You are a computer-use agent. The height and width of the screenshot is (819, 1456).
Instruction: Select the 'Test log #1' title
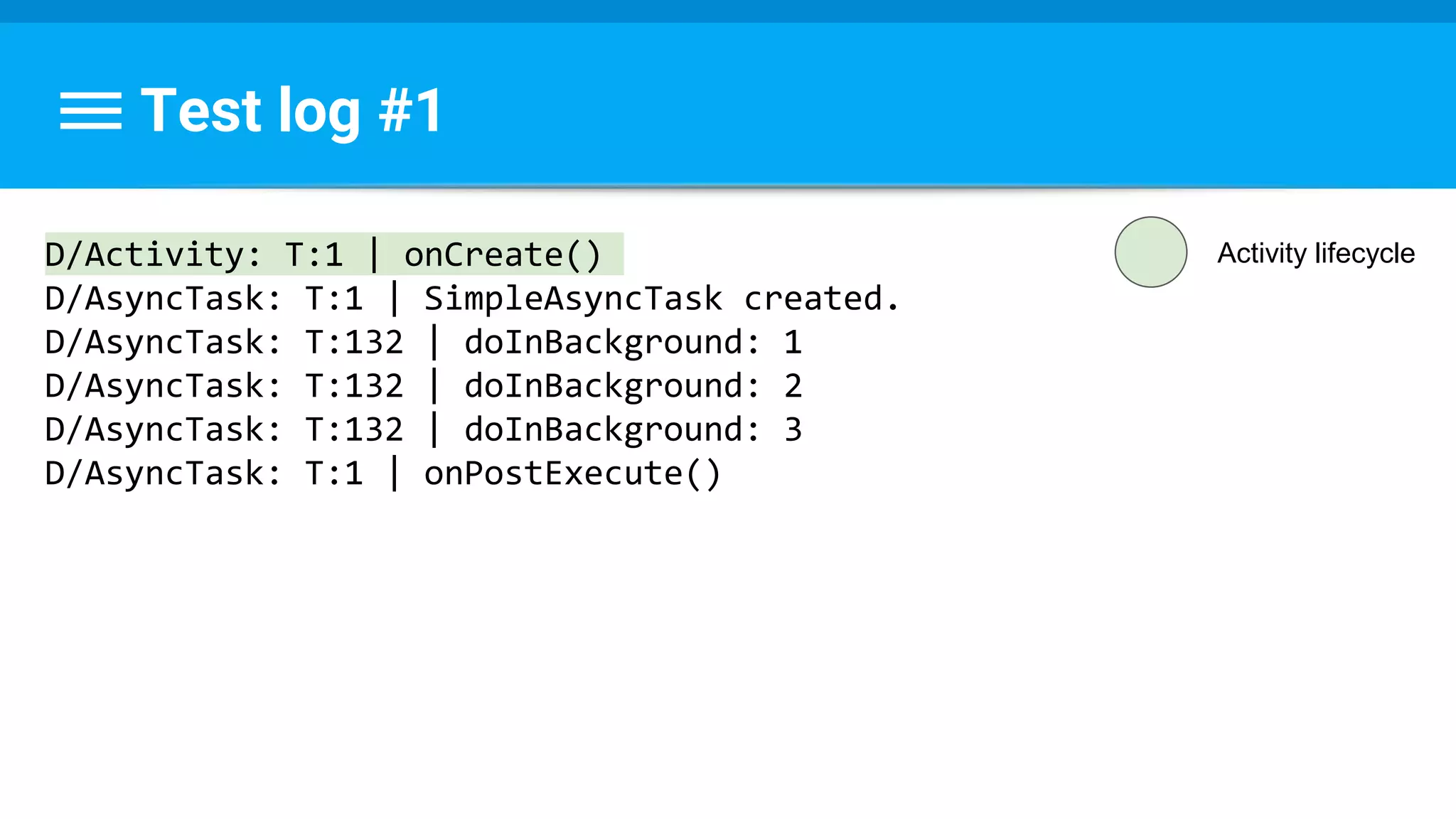click(291, 111)
